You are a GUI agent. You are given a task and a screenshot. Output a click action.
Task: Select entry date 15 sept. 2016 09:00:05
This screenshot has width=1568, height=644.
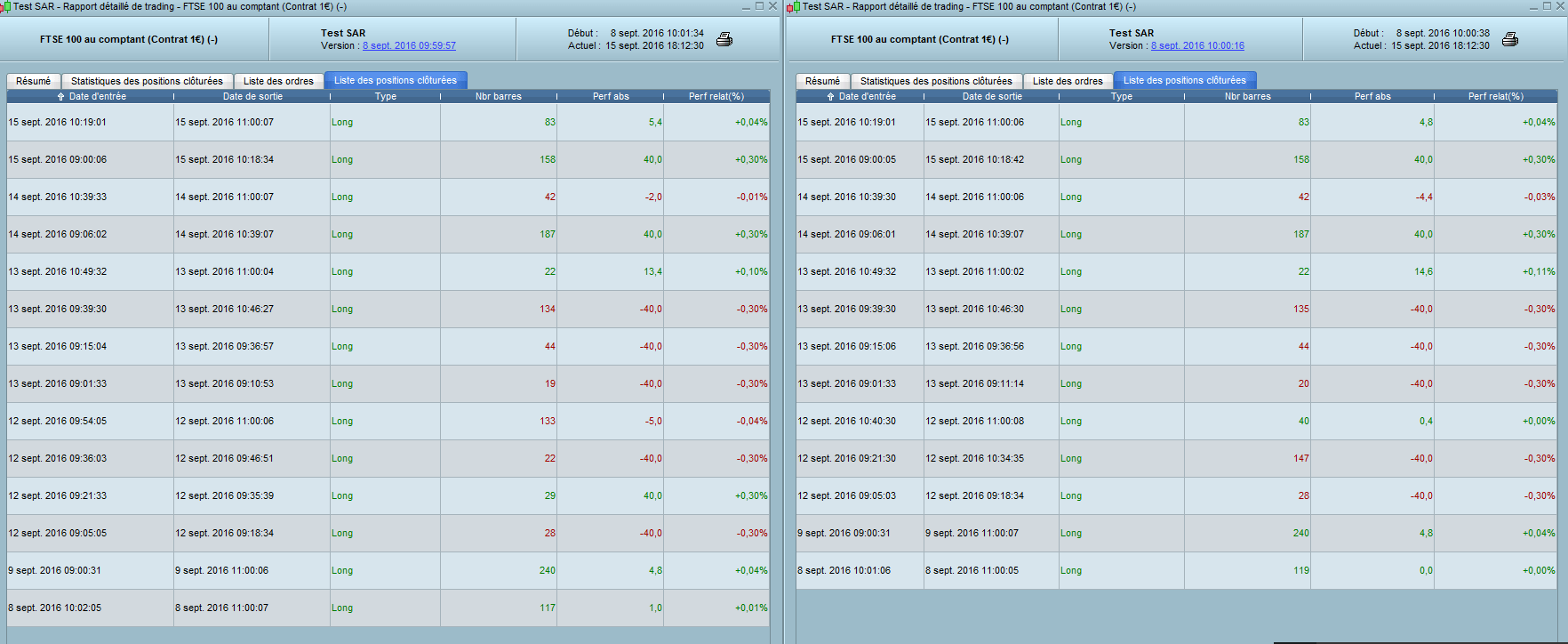[x=847, y=160]
